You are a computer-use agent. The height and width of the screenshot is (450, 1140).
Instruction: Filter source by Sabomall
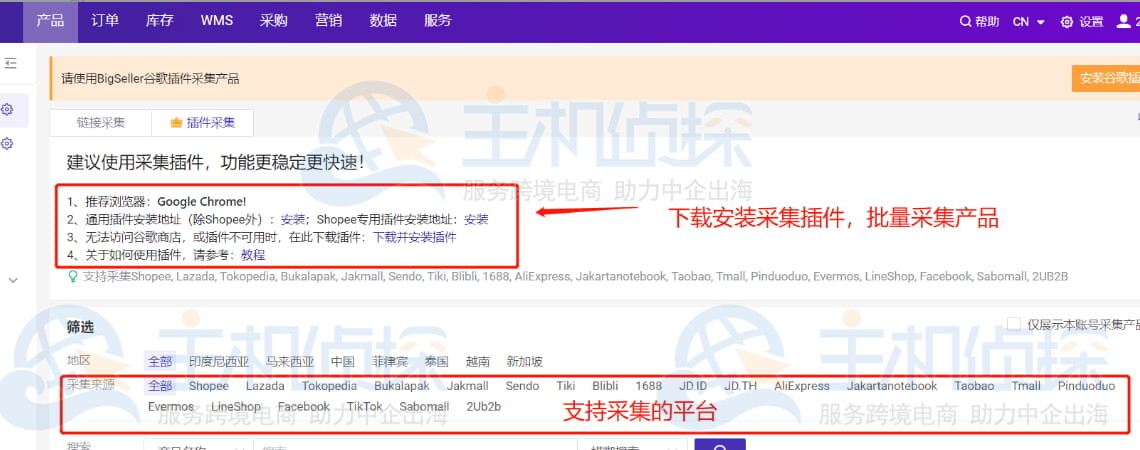[425, 406]
